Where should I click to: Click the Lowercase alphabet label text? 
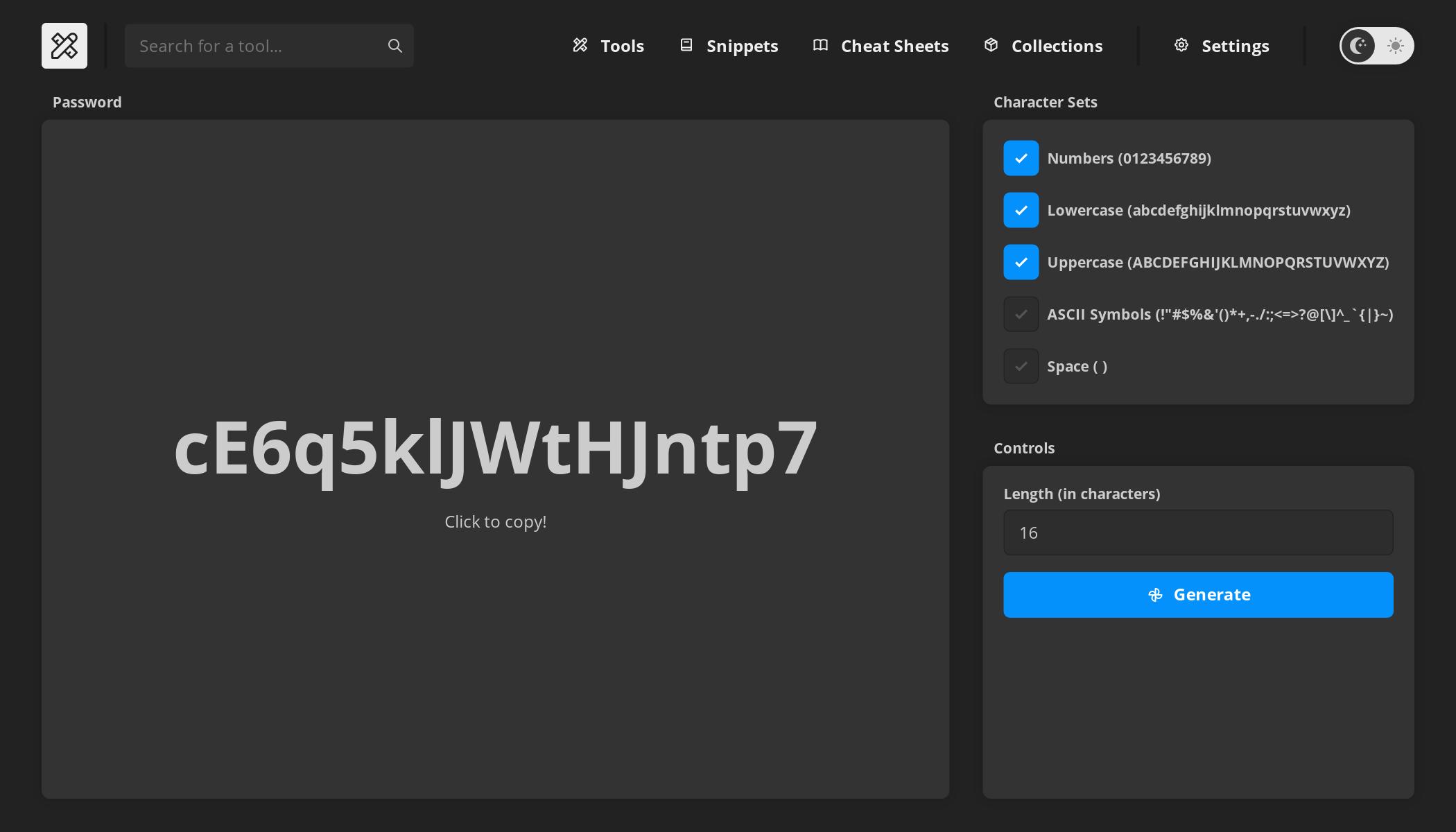click(1199, 210)
